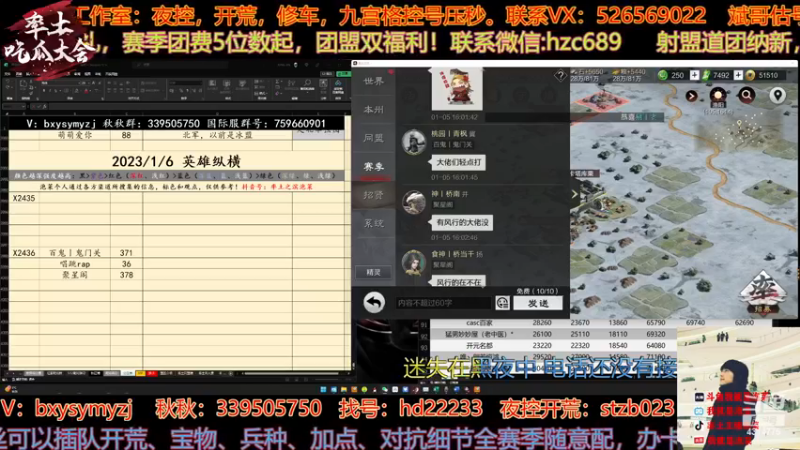This screenshot has height=450, width=800.
Task: Focus the chat message input field
Action: (443, 303)
